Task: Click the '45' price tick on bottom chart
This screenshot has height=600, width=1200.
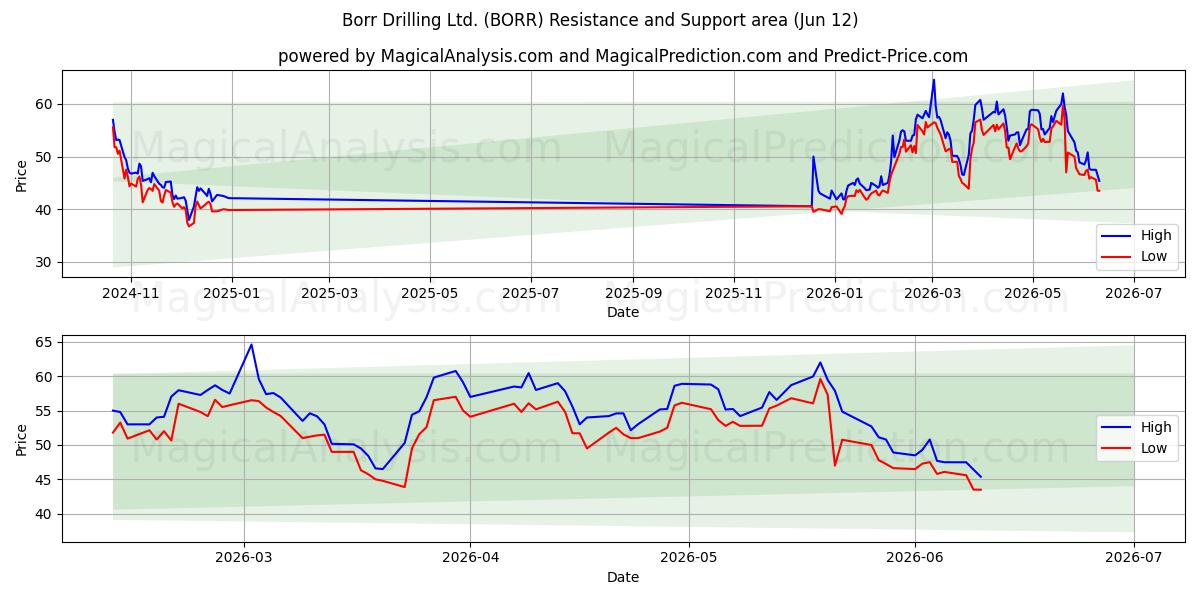Action: point(46,480)
